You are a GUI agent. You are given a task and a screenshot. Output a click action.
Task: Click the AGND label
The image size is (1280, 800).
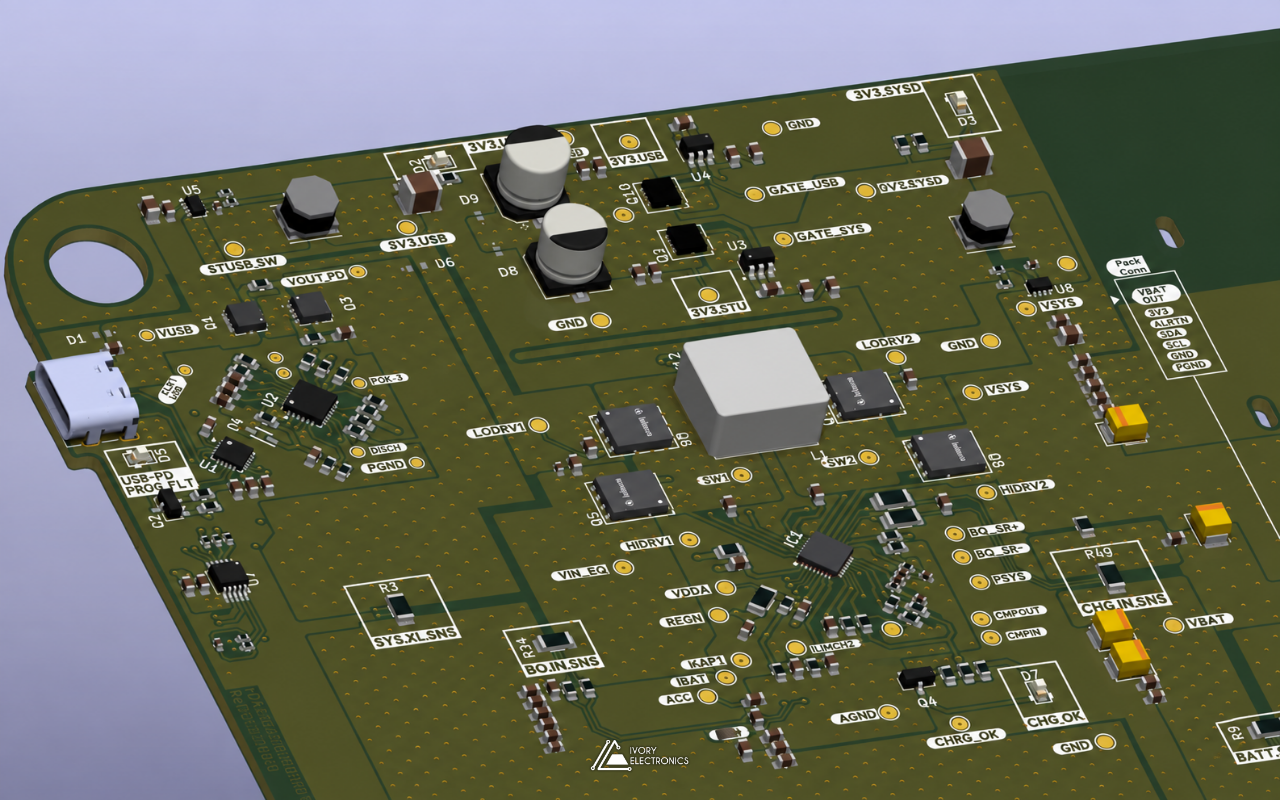click(x=856, y=716)
